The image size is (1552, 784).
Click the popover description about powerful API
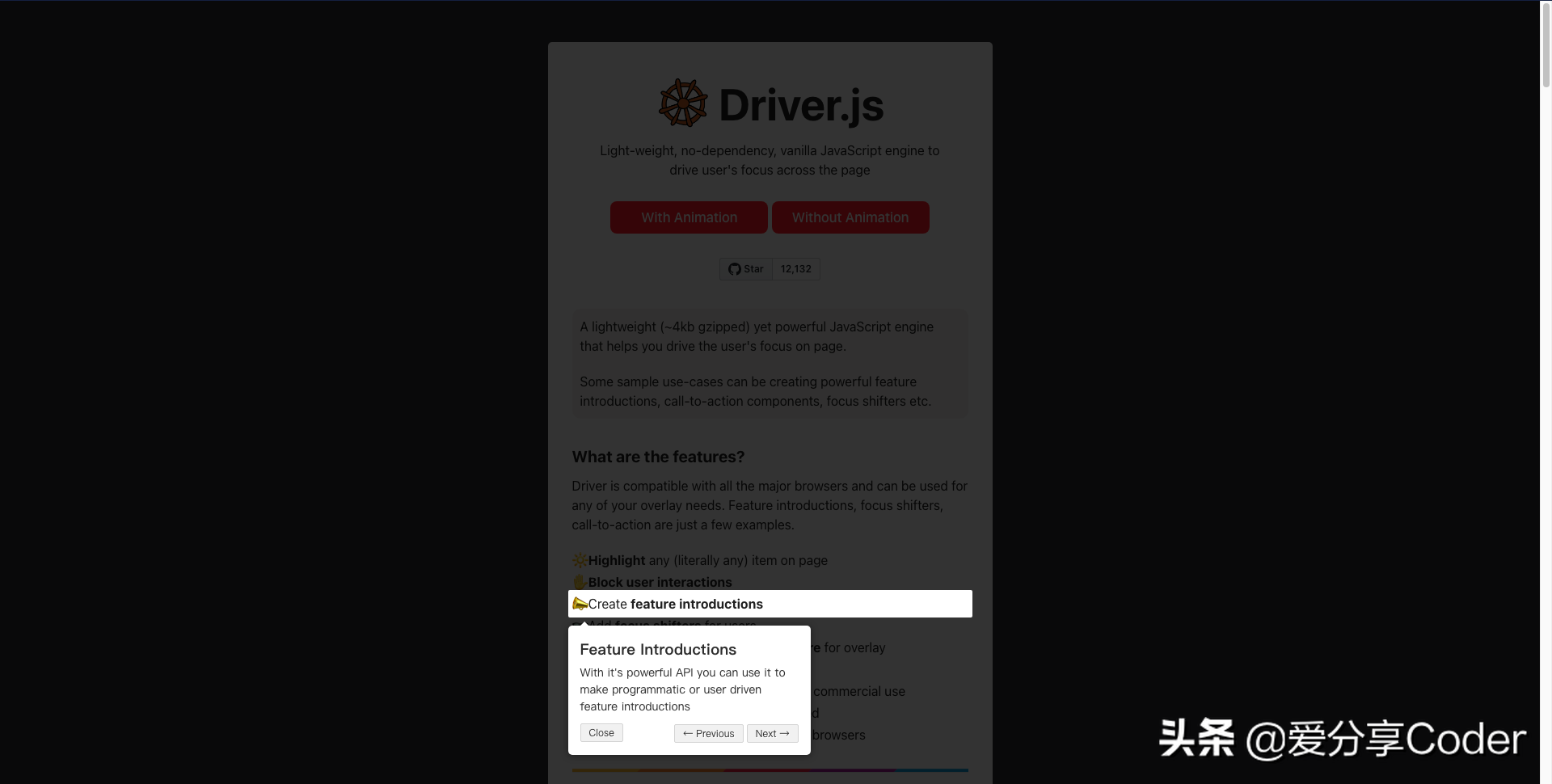pyautogui.click(x=682, y=689)
